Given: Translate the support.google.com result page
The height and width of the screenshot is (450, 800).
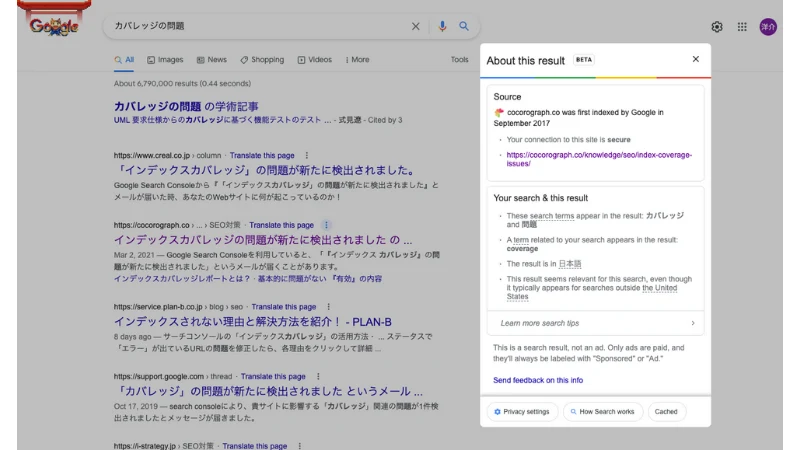Looking at the screenshot, I should 273,377.
